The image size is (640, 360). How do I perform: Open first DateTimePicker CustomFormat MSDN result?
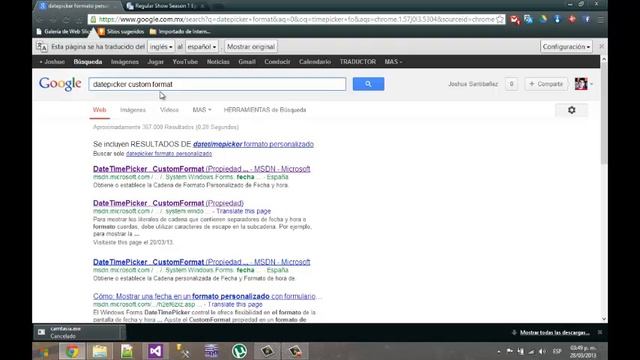pyautogui.click(x=202, y=169)
